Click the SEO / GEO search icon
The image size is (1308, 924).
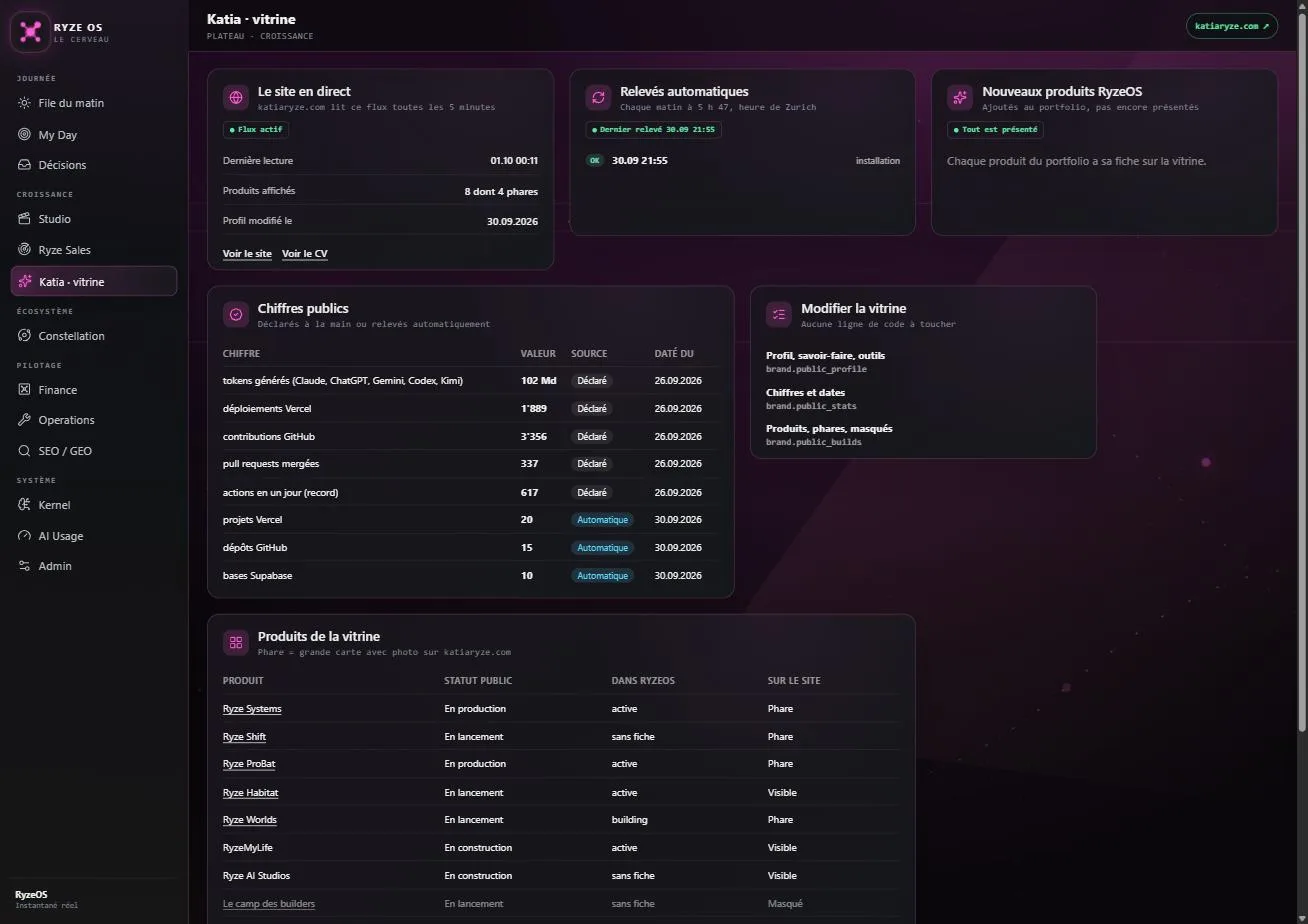pos(25,451)
